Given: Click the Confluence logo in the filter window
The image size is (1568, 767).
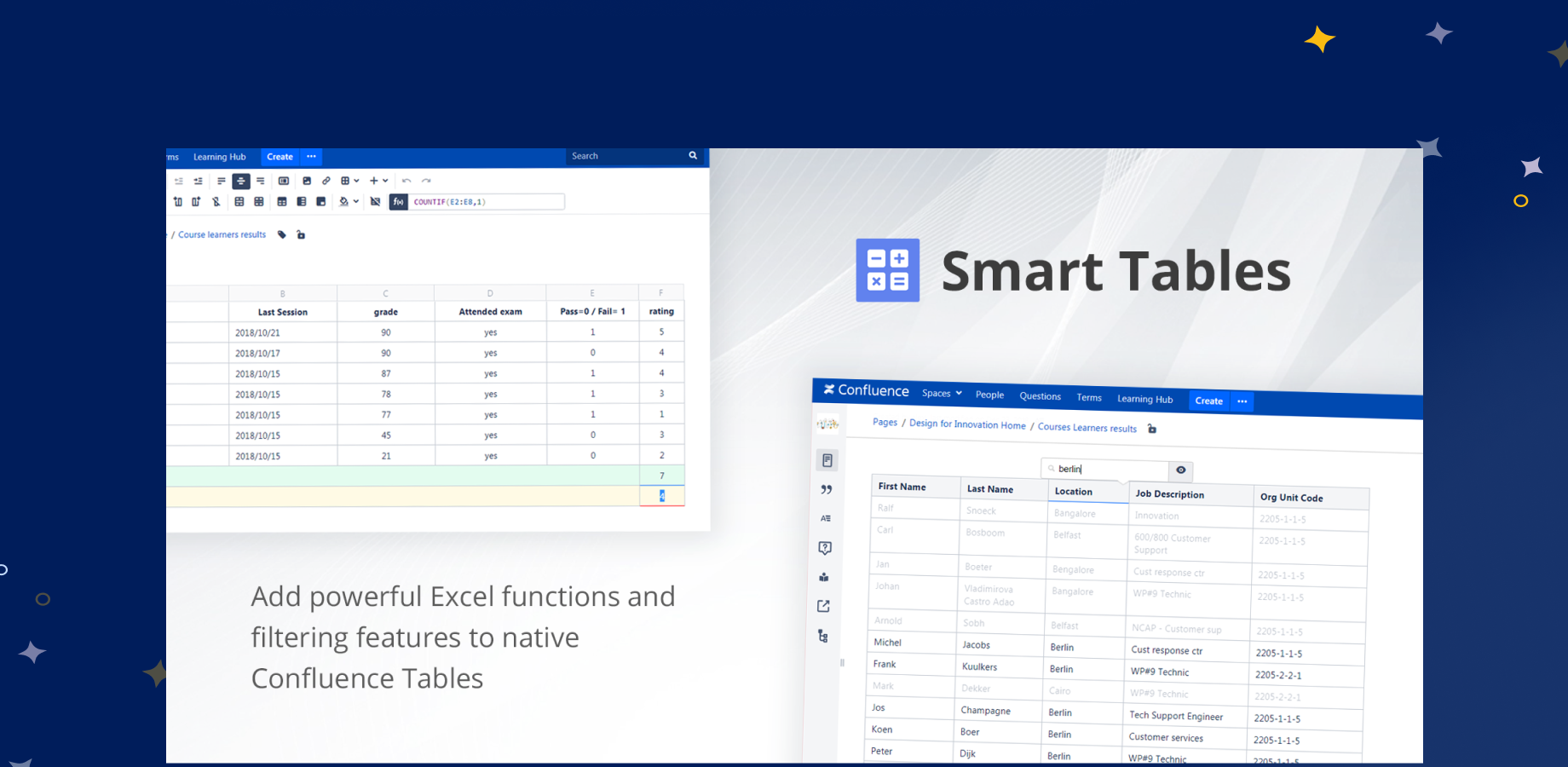Looking at the screenshot, I should click(x=866, y=390).
